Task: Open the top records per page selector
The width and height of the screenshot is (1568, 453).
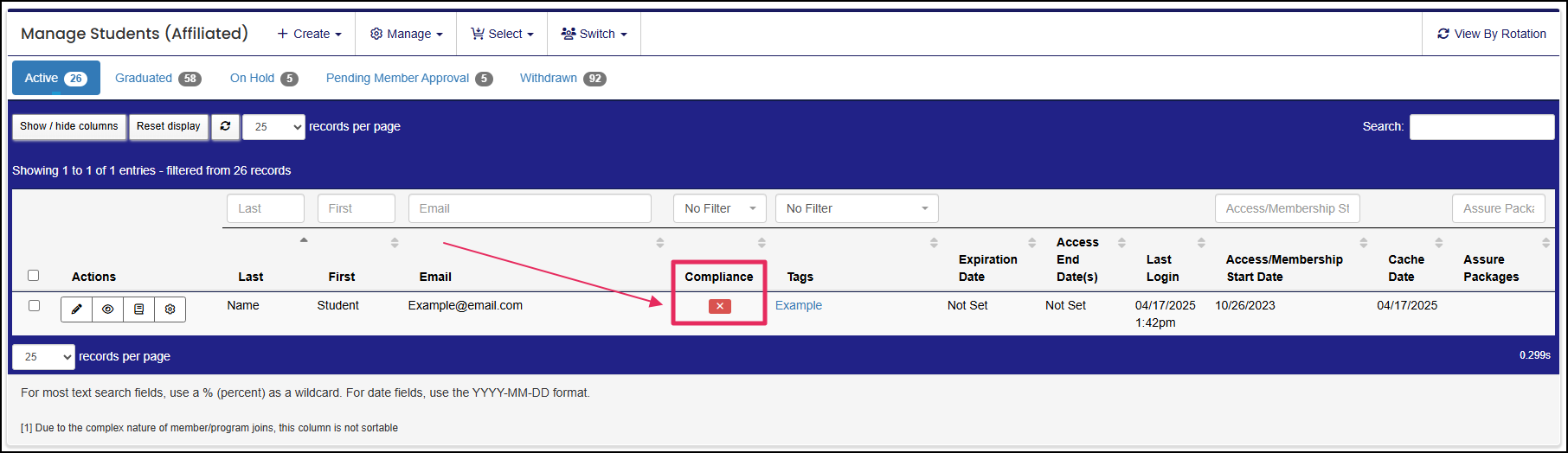Action: (x=273, y=126)
